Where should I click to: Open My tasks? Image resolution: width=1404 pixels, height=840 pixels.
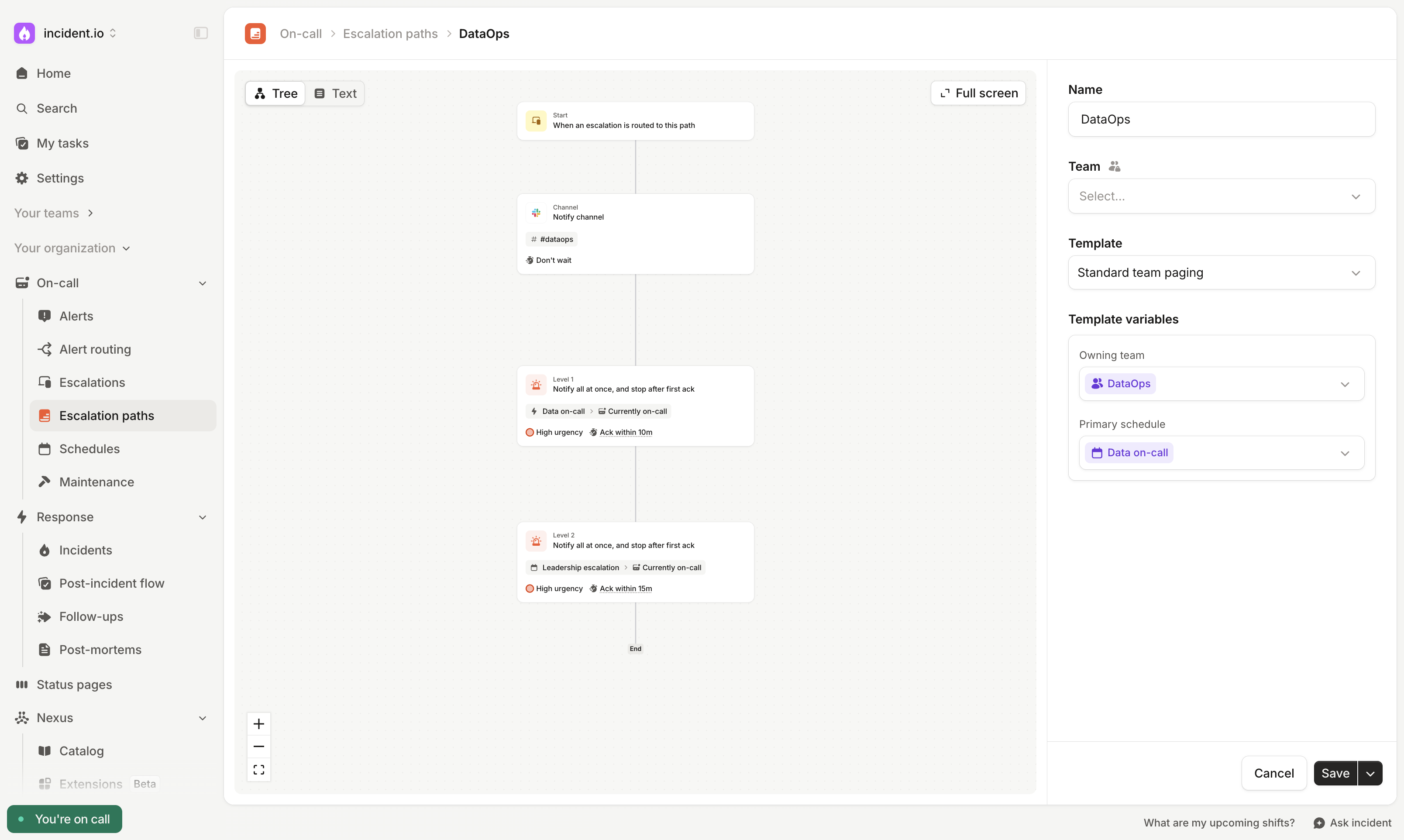pyautogui.click(x=62, y=143)
